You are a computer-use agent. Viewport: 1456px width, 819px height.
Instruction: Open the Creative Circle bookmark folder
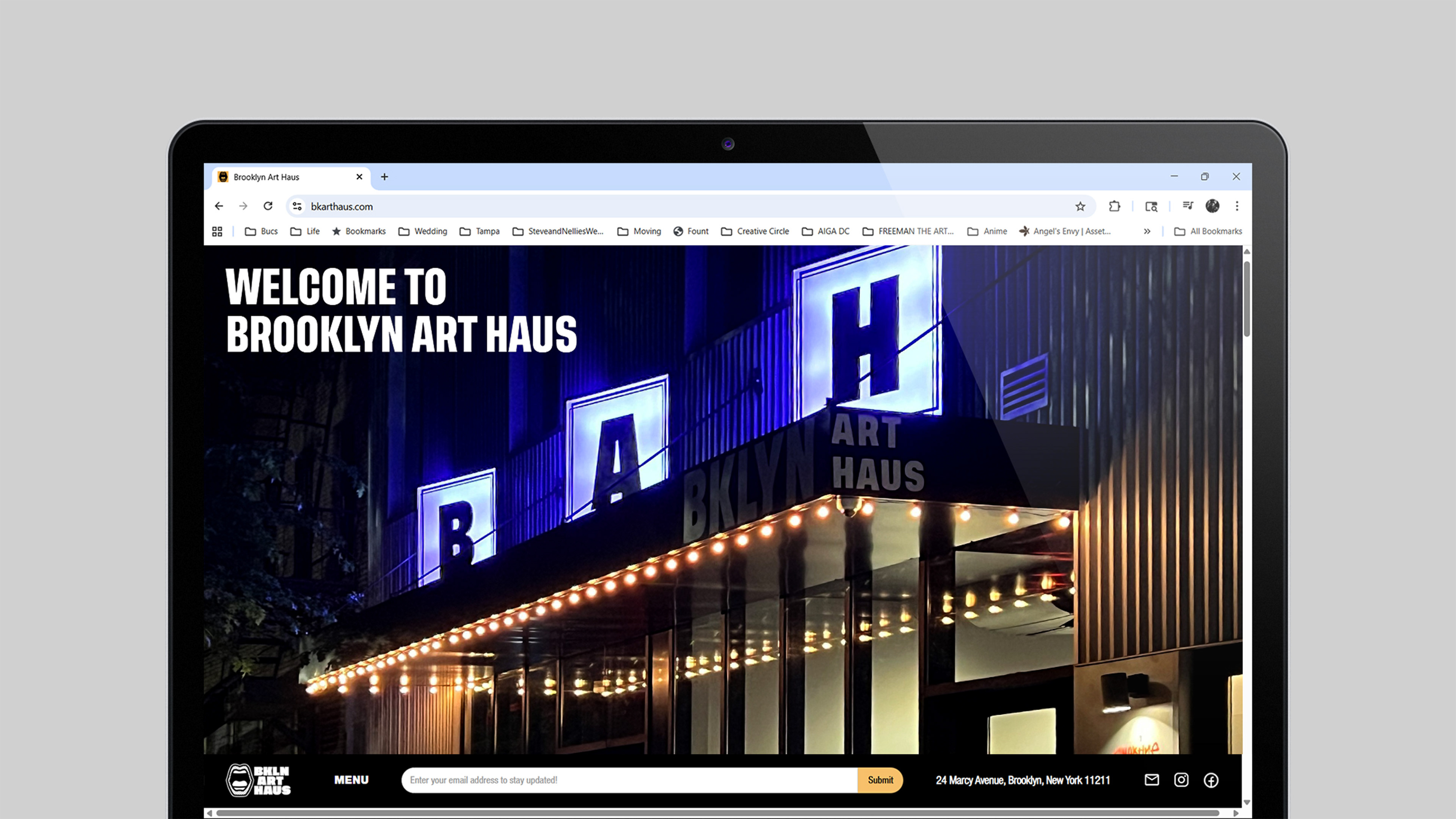coord(755,231)
